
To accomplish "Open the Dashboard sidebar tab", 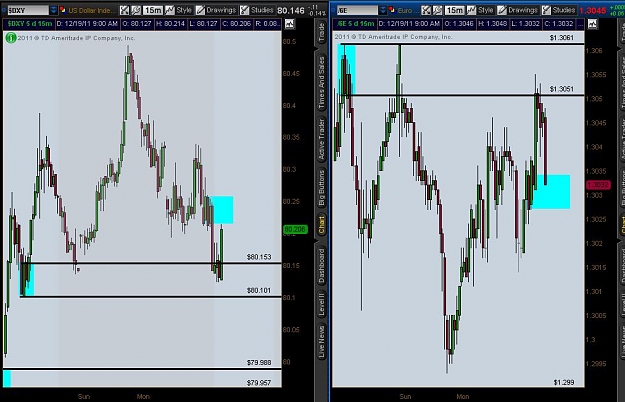I will point(321,266).
